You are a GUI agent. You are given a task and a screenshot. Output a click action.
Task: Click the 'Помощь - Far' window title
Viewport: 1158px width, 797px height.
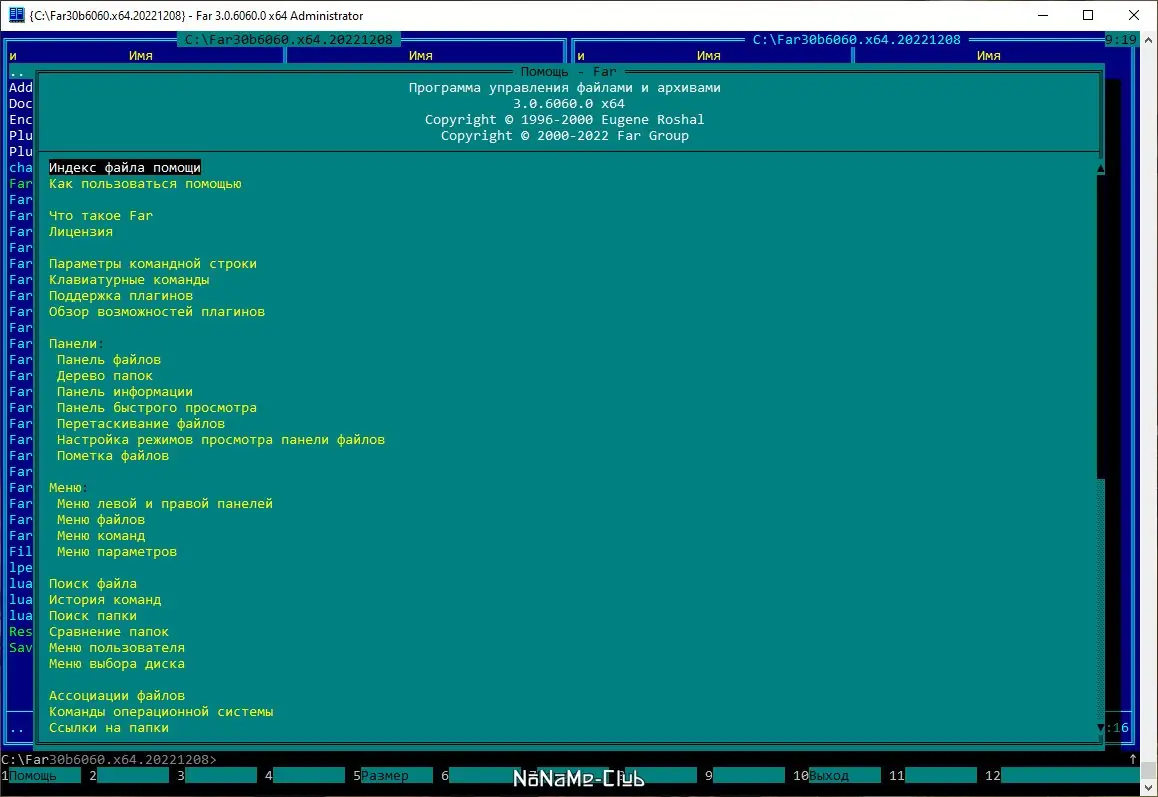(x=568, y=72)
